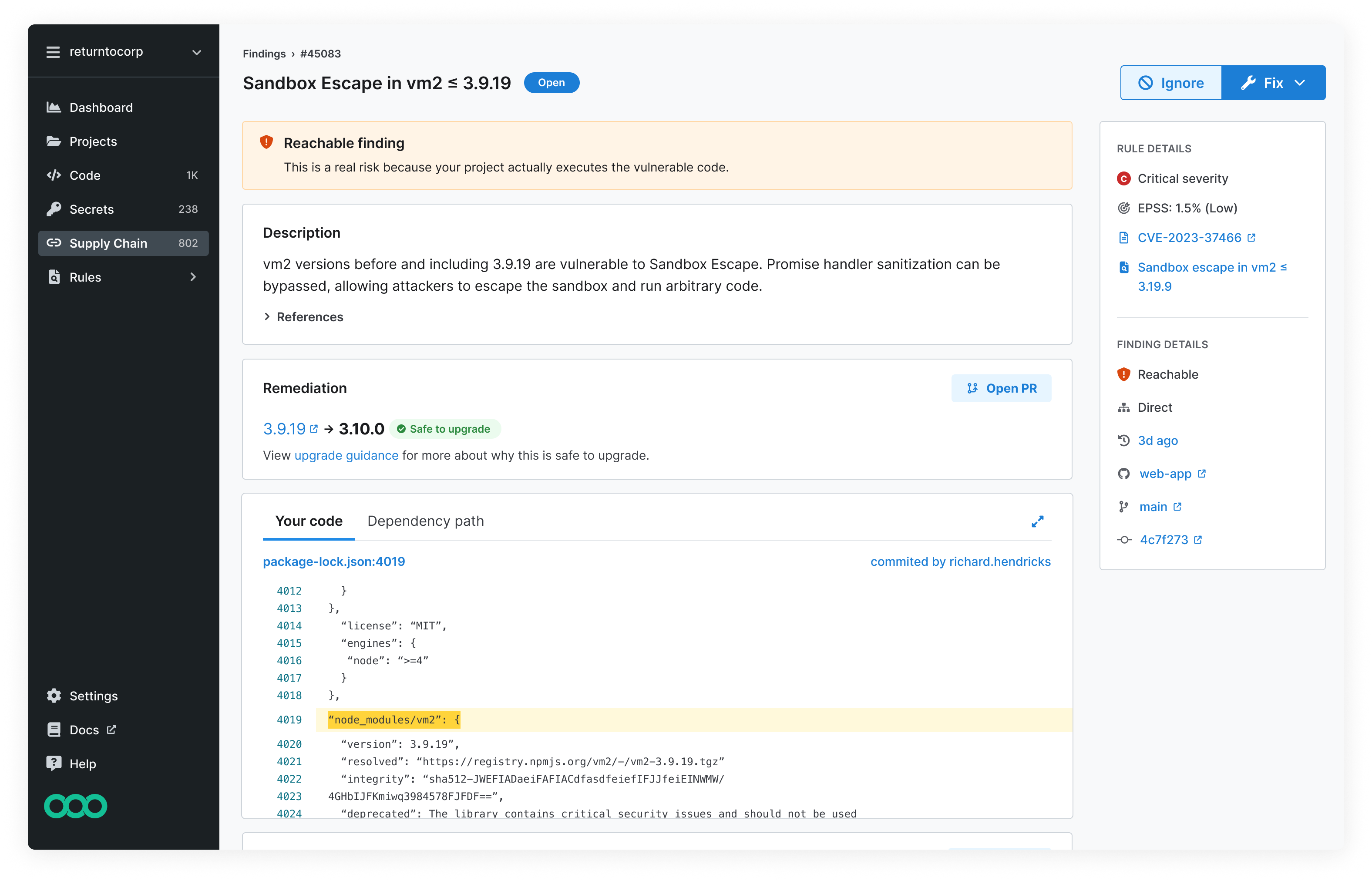Select the Supply Chain link icon

coord(54,243)
